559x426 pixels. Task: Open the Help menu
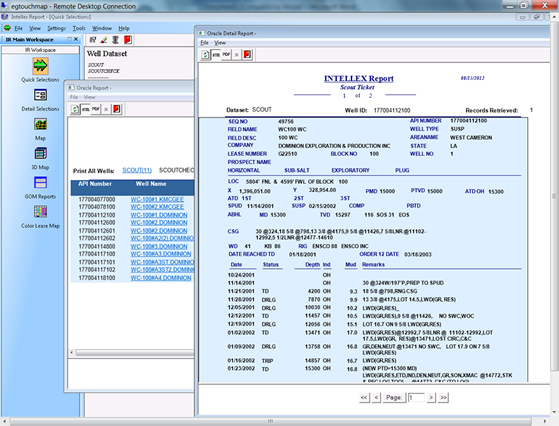click(x=124, y=28)
